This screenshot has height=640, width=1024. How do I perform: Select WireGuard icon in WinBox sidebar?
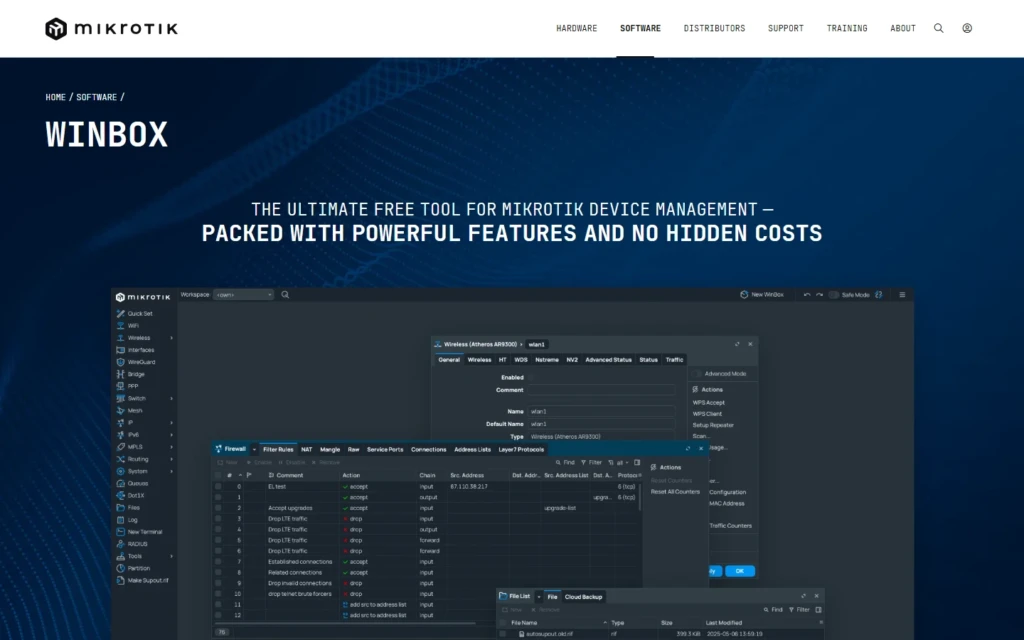(120, 362)
